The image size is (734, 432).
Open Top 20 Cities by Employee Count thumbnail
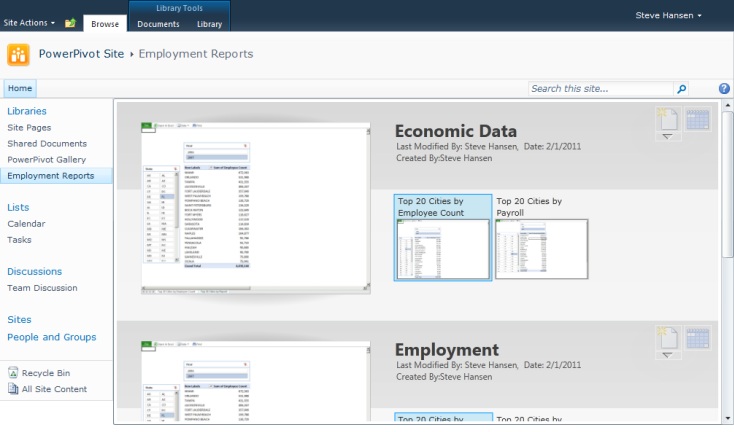[442, 249]
